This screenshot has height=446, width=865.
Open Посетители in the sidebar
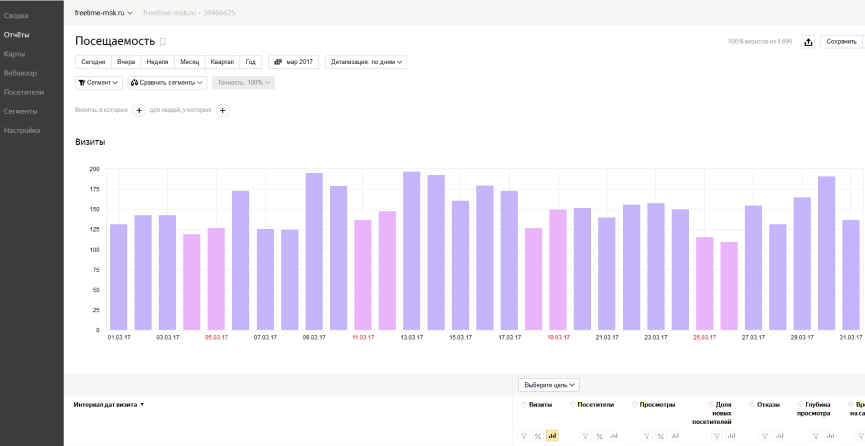click(x=24, y=92)
